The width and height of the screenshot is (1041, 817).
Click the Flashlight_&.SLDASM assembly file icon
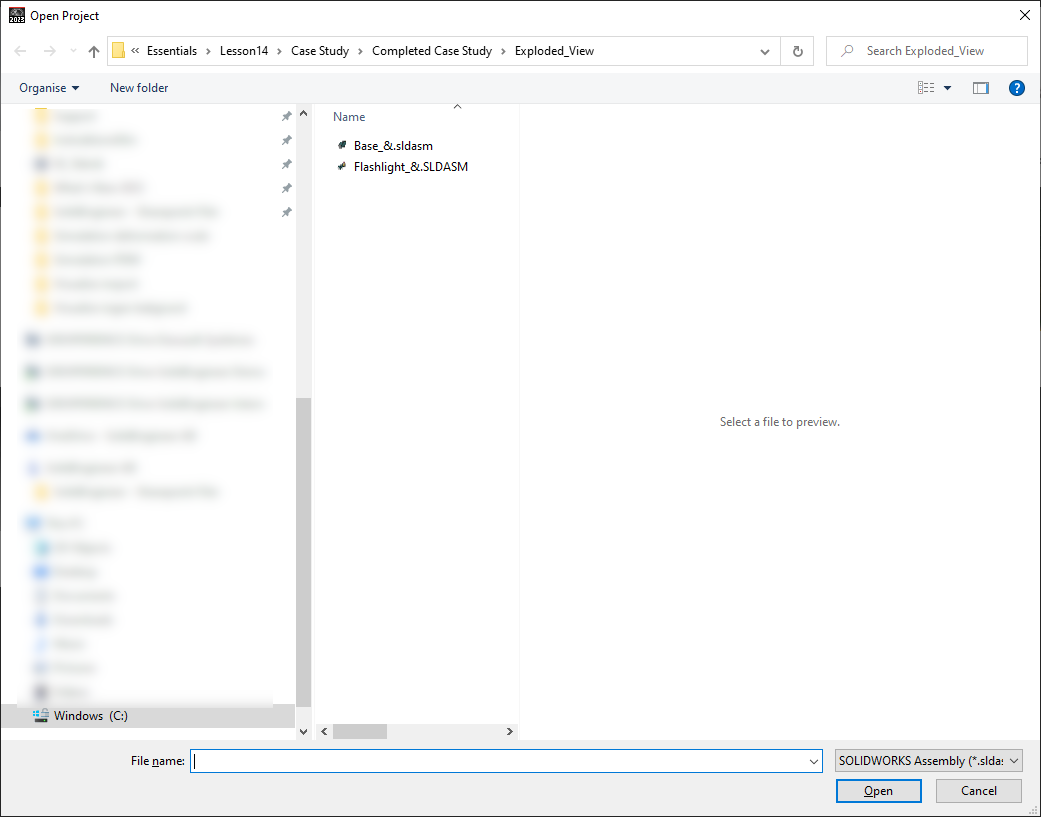click(342, 167)
